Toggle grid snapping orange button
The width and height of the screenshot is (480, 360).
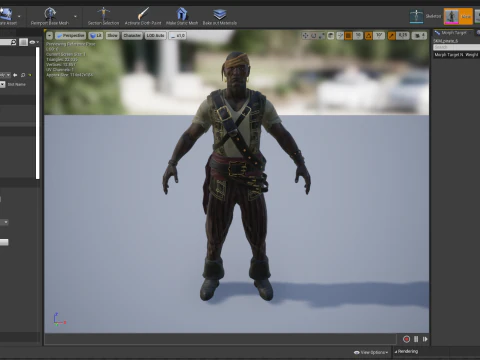point(348,35)
